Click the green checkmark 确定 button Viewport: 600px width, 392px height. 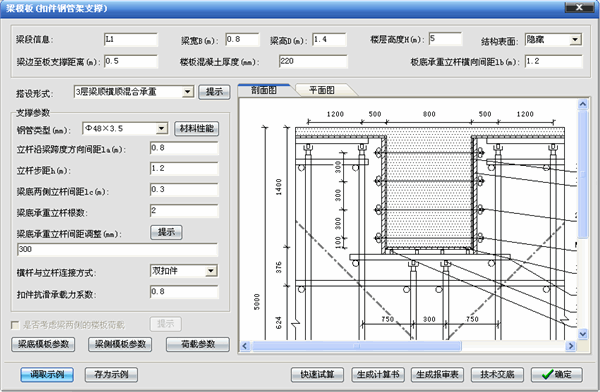tap(557, 374)
